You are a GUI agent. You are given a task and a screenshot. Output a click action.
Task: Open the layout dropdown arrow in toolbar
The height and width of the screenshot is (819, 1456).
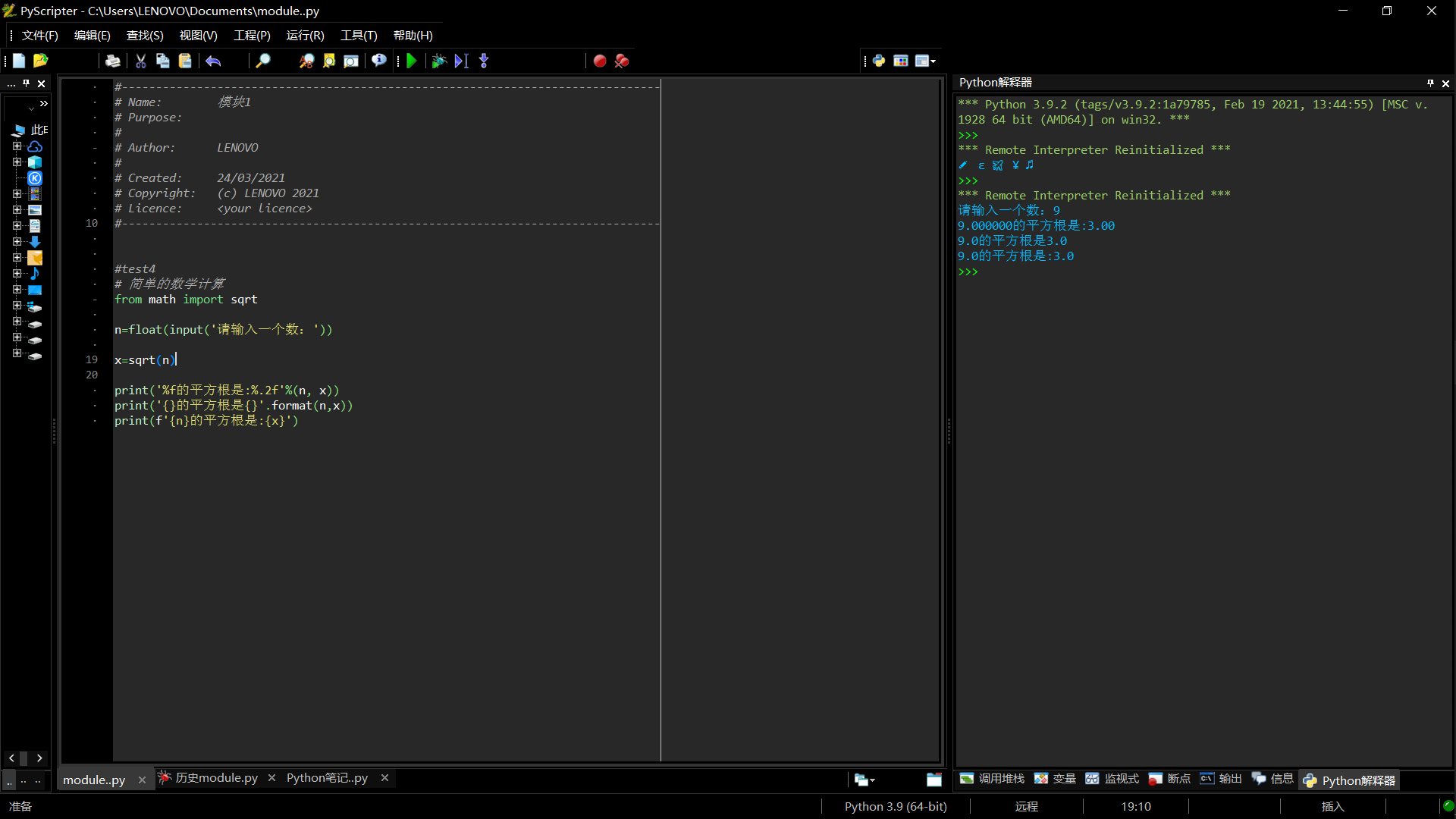[x=933, y=61]
